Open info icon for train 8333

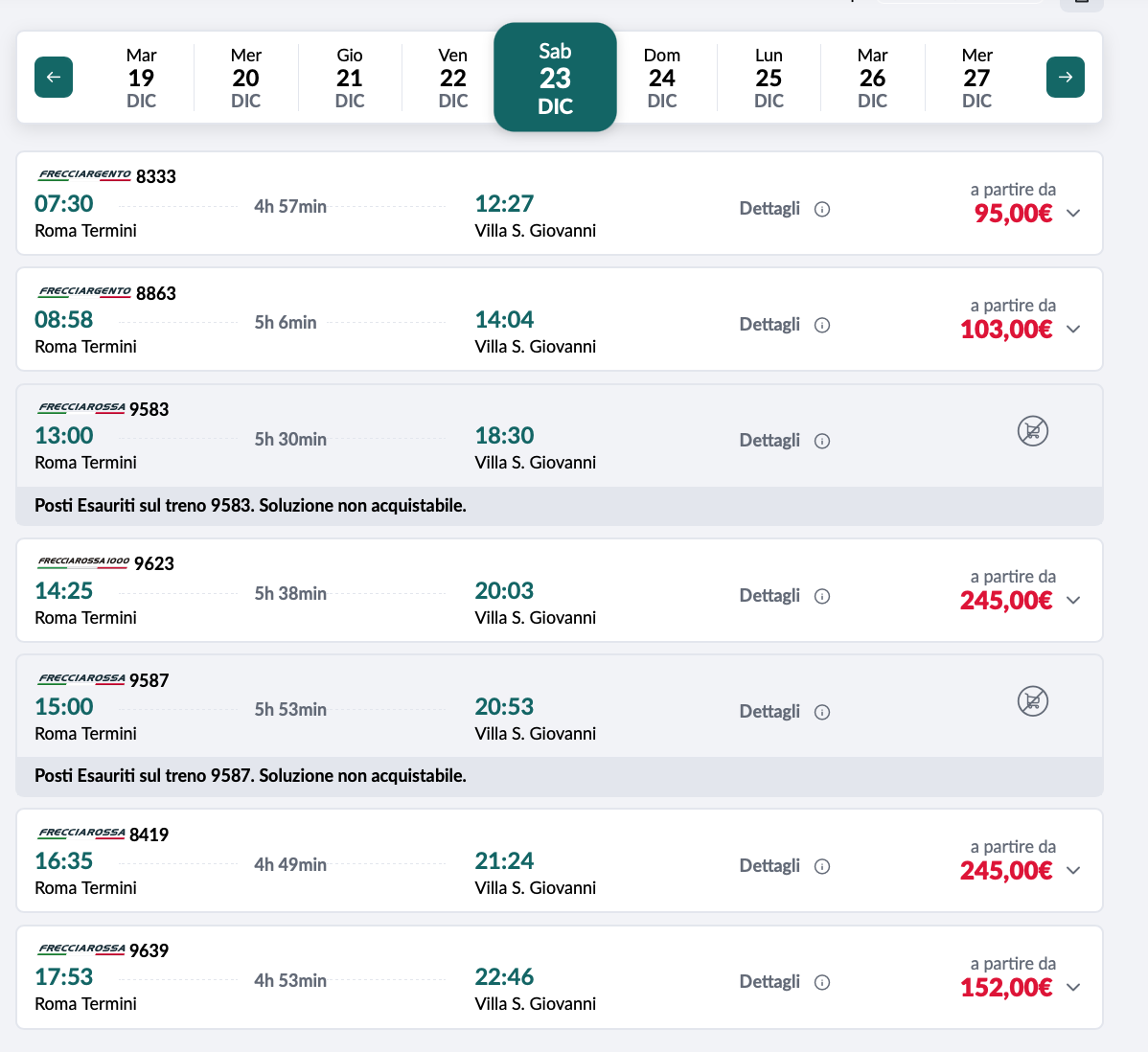coord(822,210)
